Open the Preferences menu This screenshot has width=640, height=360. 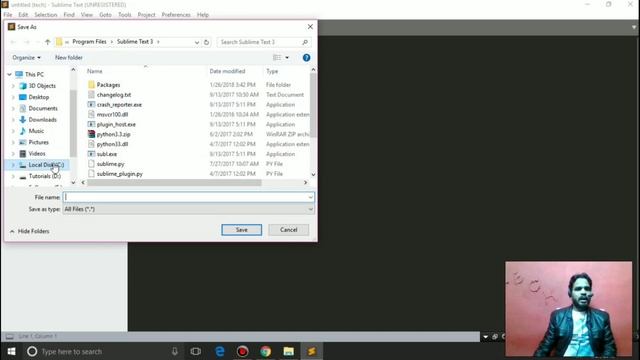[x=176, y=15]
